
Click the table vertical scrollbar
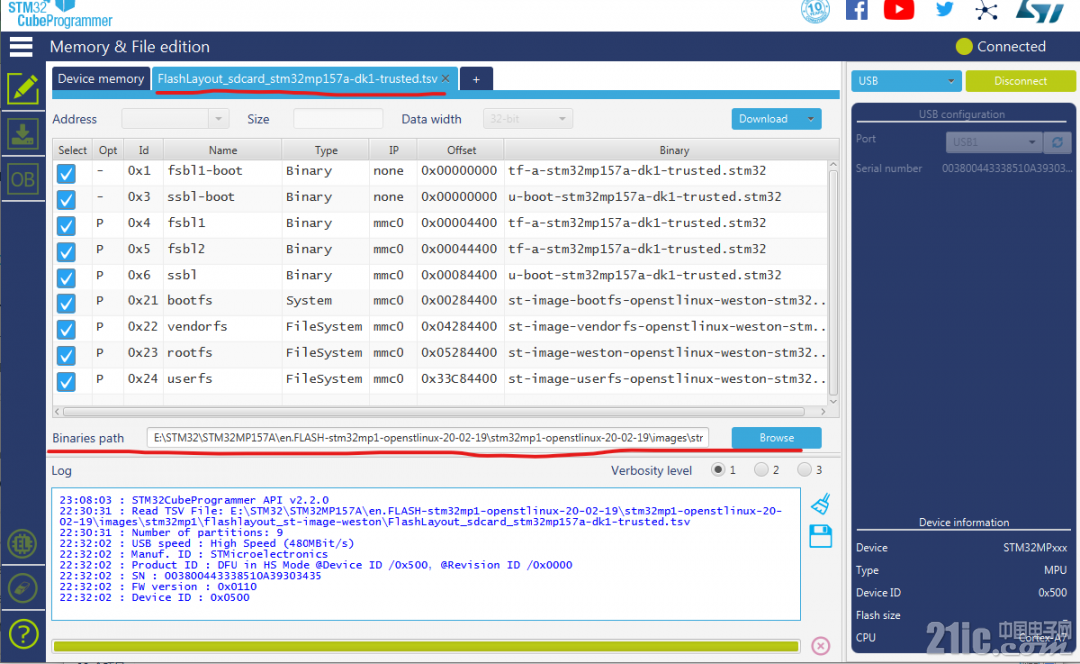(833, 281)
